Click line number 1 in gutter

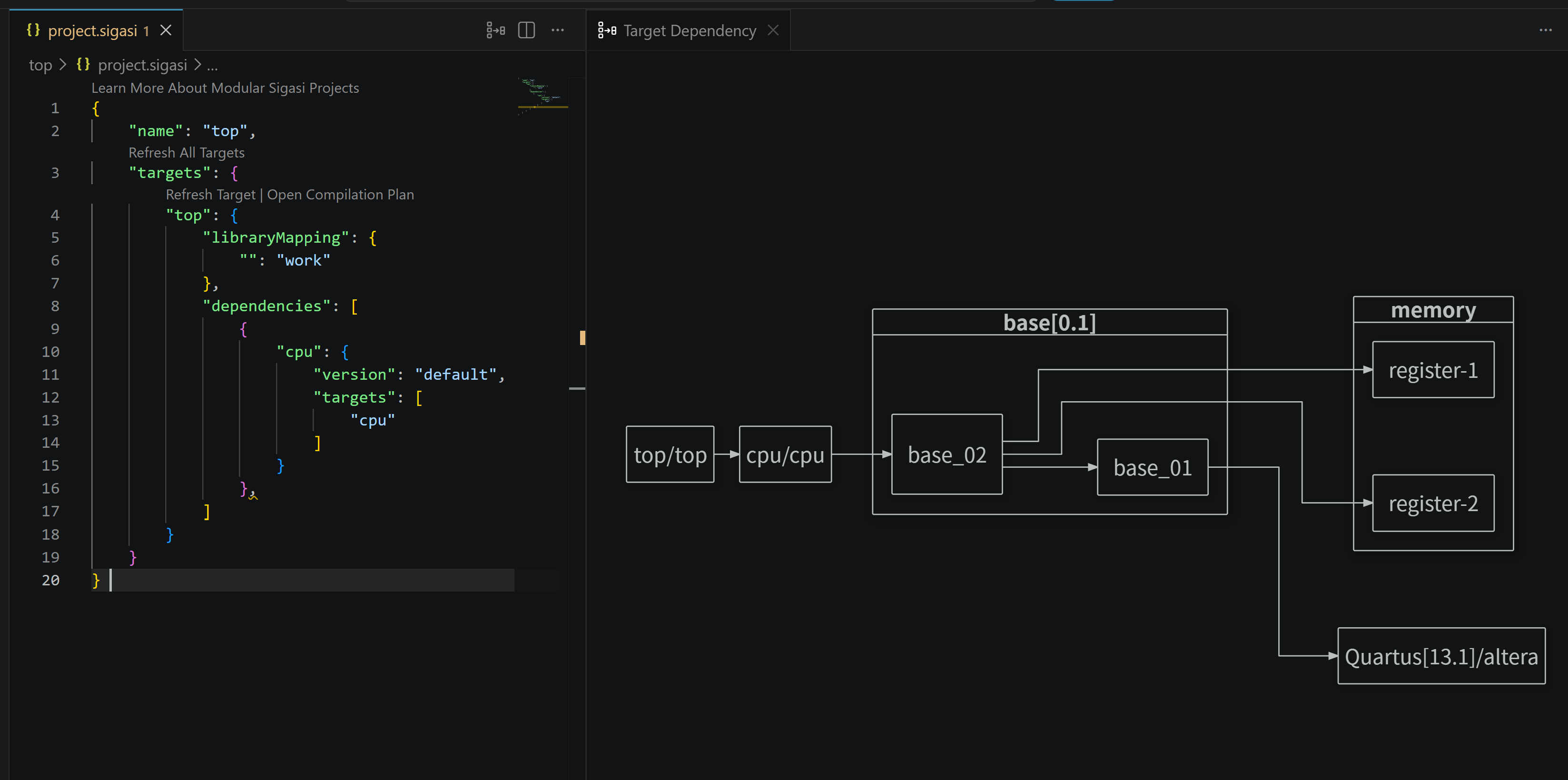[55, 109]
